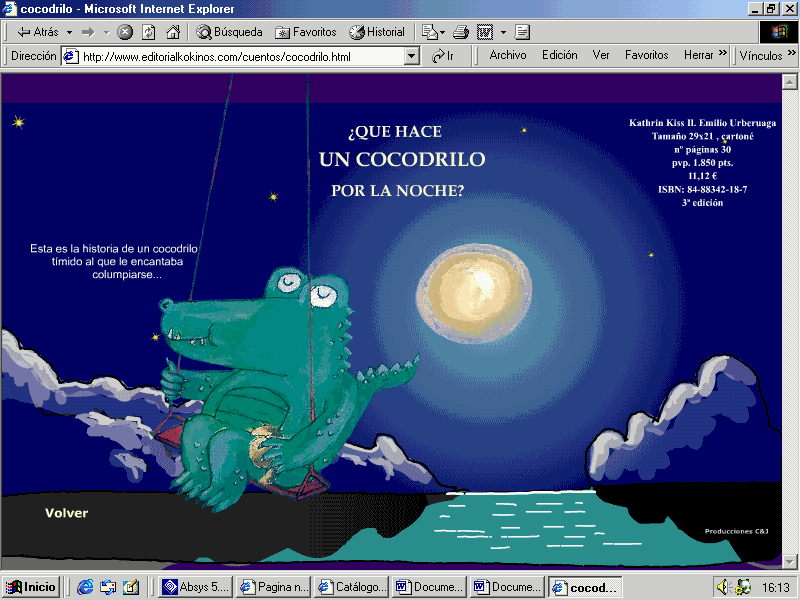Open the Favoritos toolbar panel
Viewport: 800px width, 600px height.
coord(306,32)
